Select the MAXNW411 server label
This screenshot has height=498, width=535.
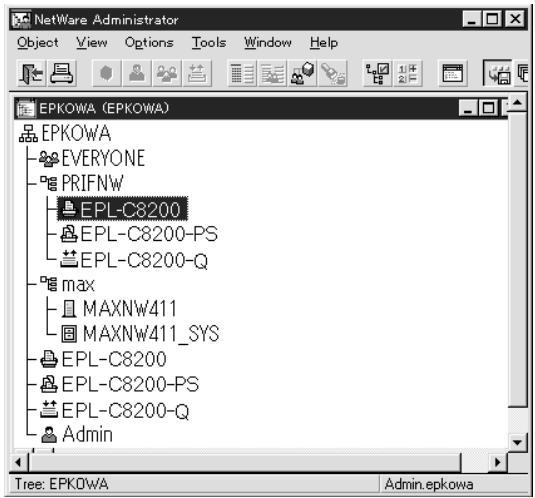130,309
